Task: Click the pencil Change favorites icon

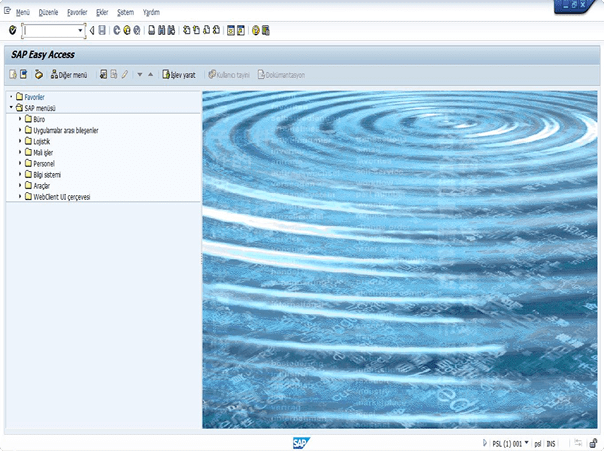Action: [x=125, y=75]
